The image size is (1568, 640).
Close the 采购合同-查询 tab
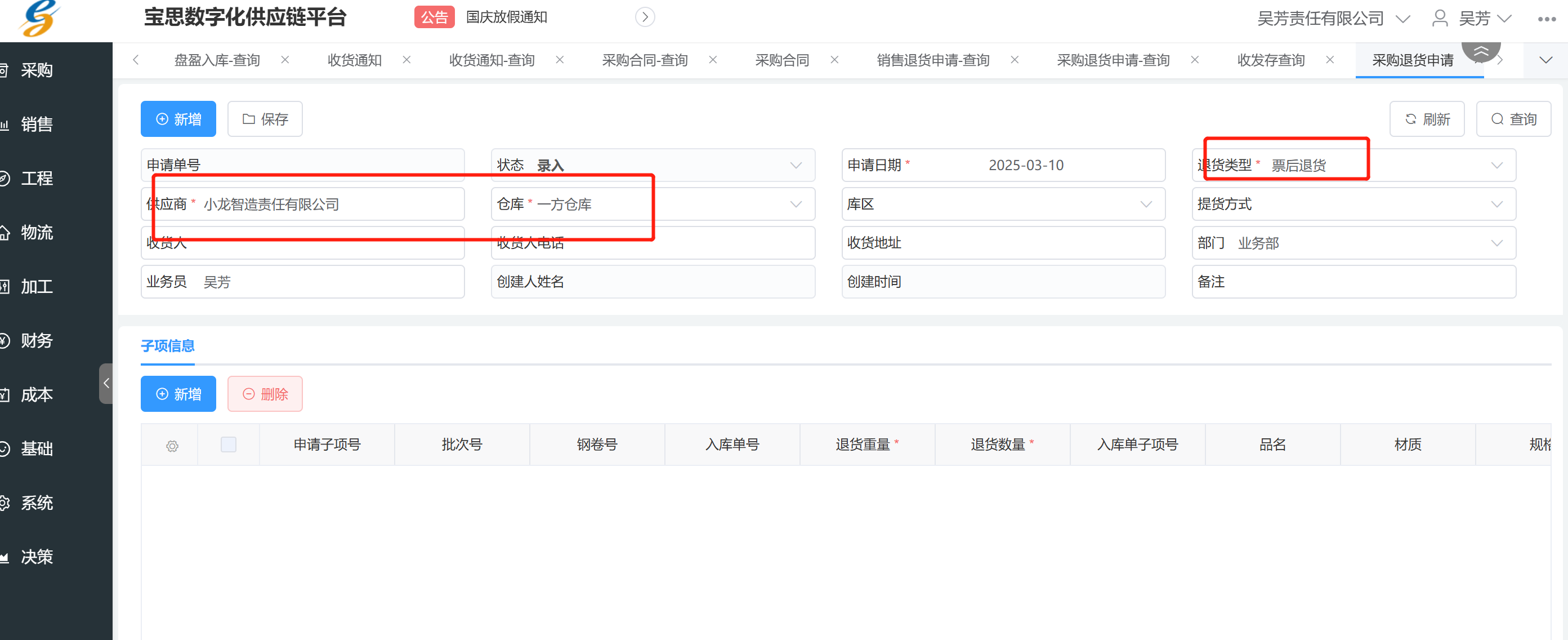[x=713, y=60]
